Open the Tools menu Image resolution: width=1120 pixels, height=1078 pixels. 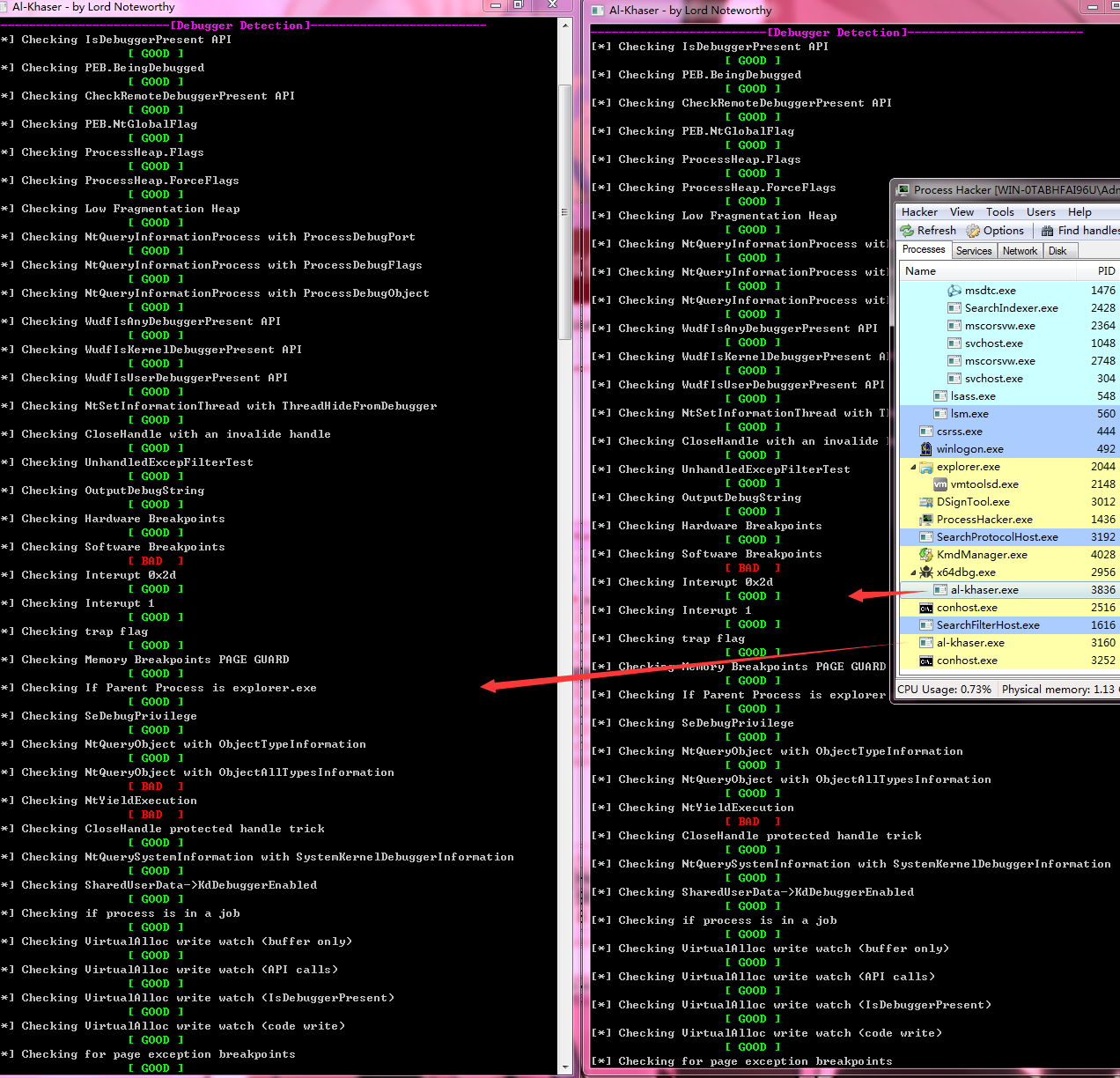999,212
